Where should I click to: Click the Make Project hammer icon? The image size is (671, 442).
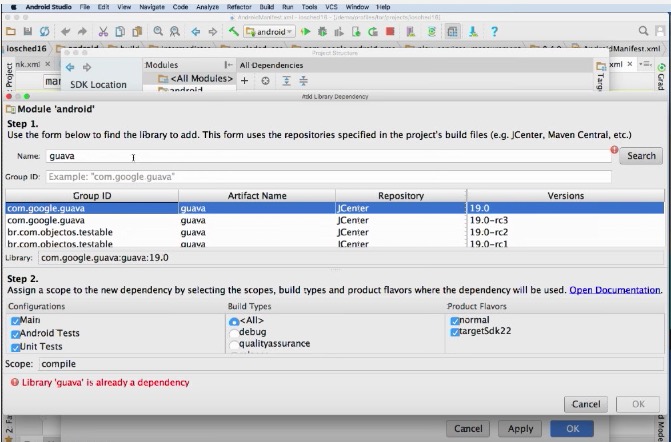(x=233, y=31)
